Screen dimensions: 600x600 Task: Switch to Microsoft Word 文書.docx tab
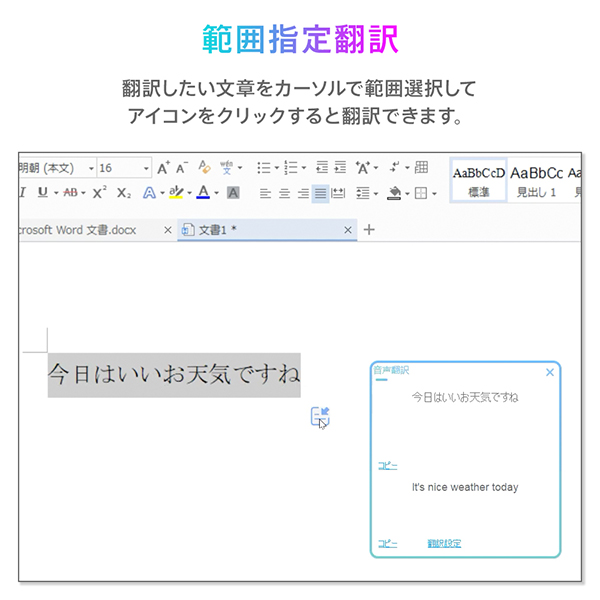[90, 230]
